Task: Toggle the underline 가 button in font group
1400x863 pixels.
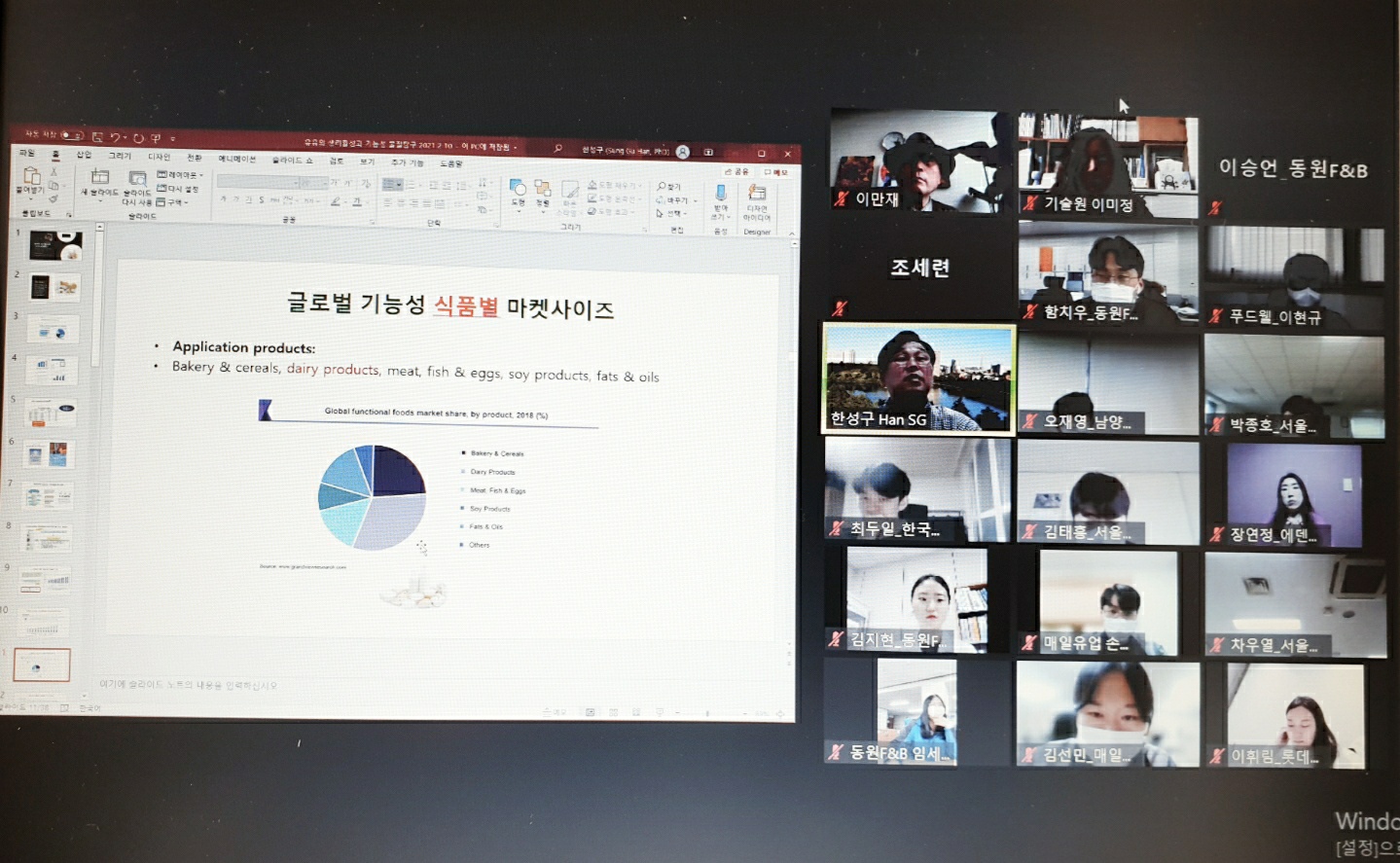Action: click(x=249, y=199)
